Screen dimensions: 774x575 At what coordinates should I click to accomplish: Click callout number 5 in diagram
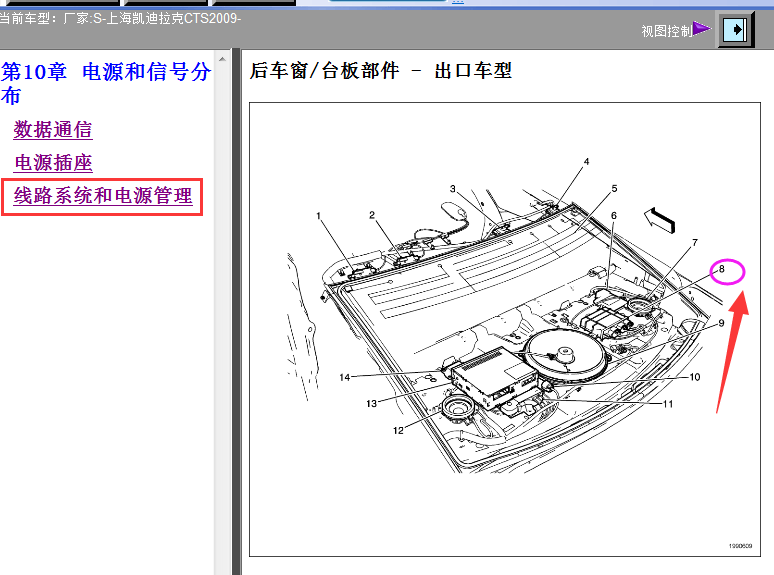[x=614, y=189]
